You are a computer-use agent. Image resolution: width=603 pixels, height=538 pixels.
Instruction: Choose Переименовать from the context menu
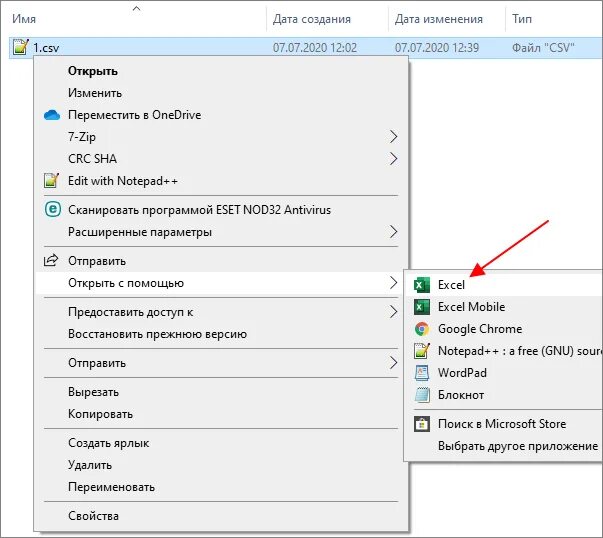click(x=221, y=487)
